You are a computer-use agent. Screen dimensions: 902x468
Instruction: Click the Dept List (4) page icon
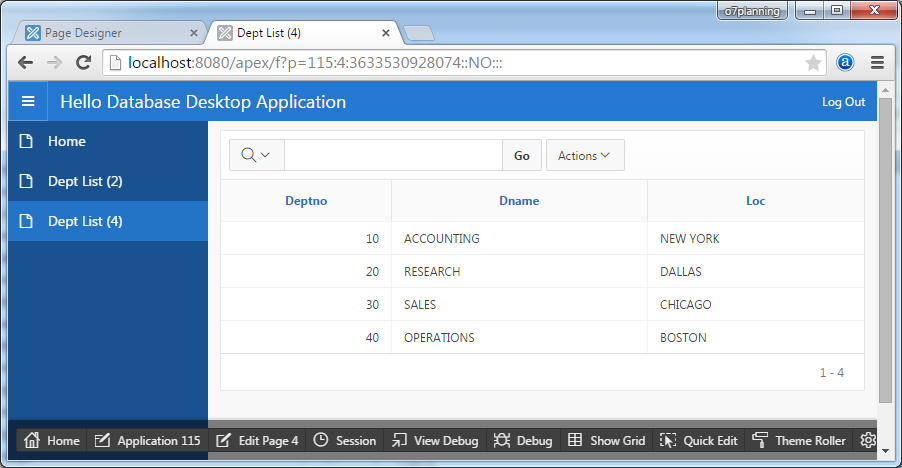26,221
